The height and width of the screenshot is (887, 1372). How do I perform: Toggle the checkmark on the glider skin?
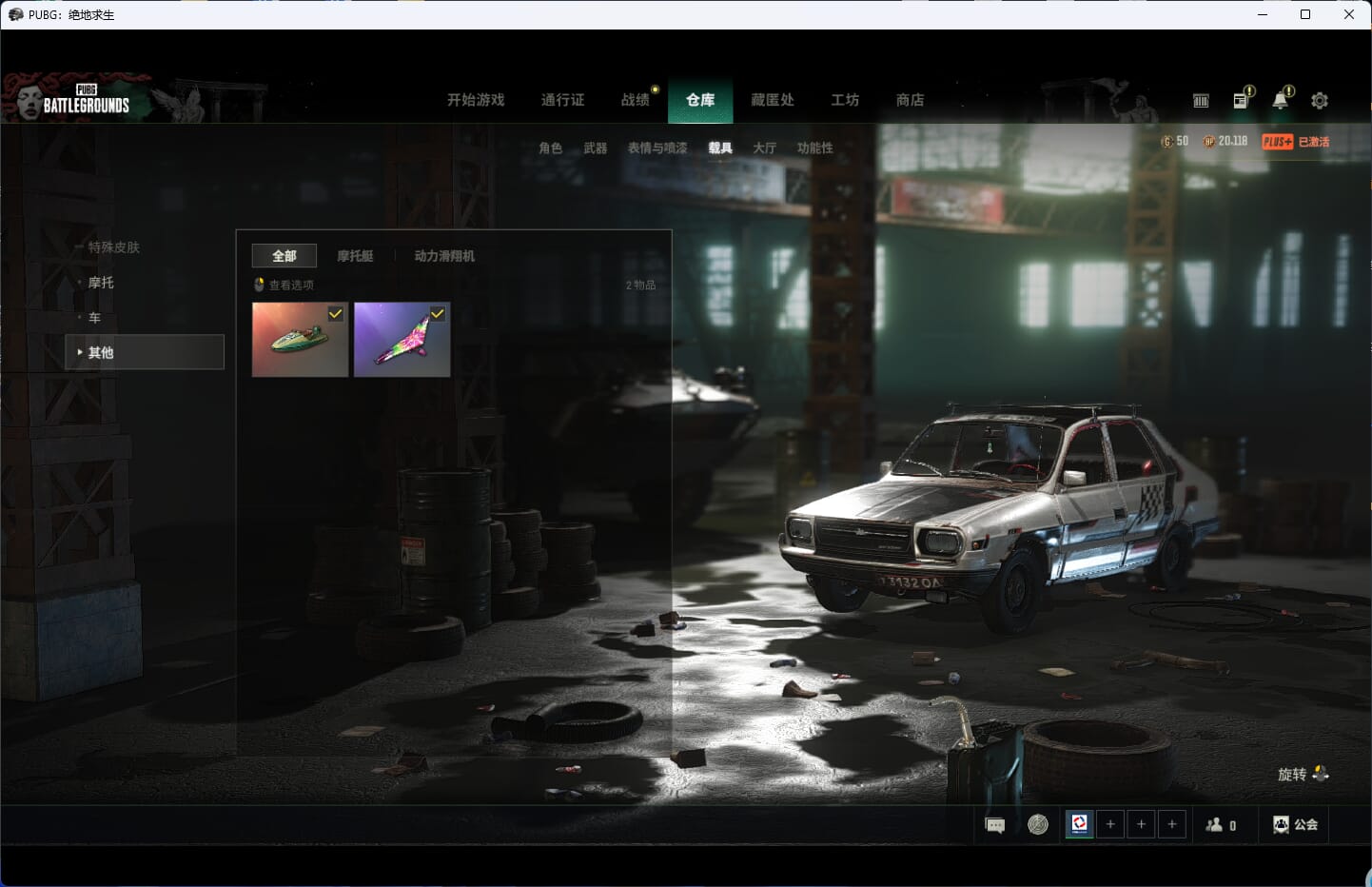click(x=438, y=313)
